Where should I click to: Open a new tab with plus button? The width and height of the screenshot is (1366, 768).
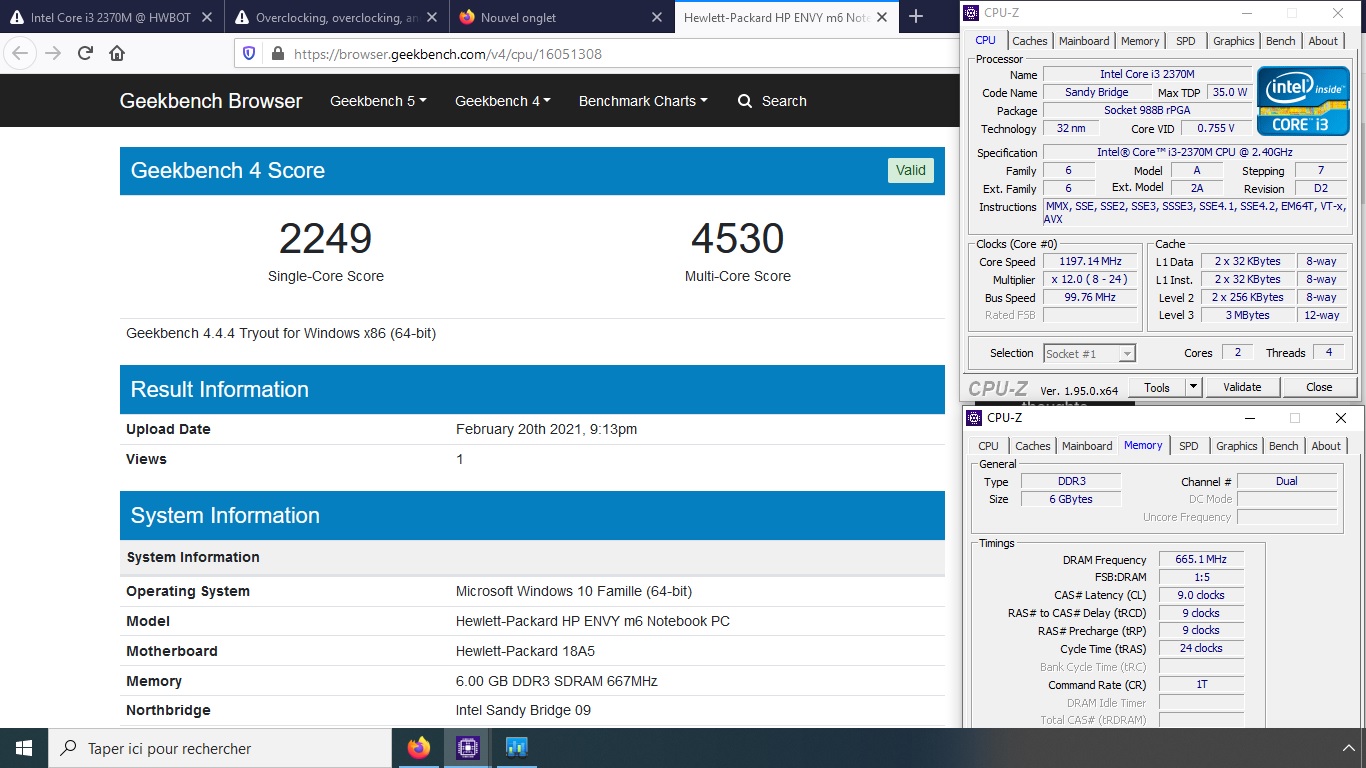[915, 17]
